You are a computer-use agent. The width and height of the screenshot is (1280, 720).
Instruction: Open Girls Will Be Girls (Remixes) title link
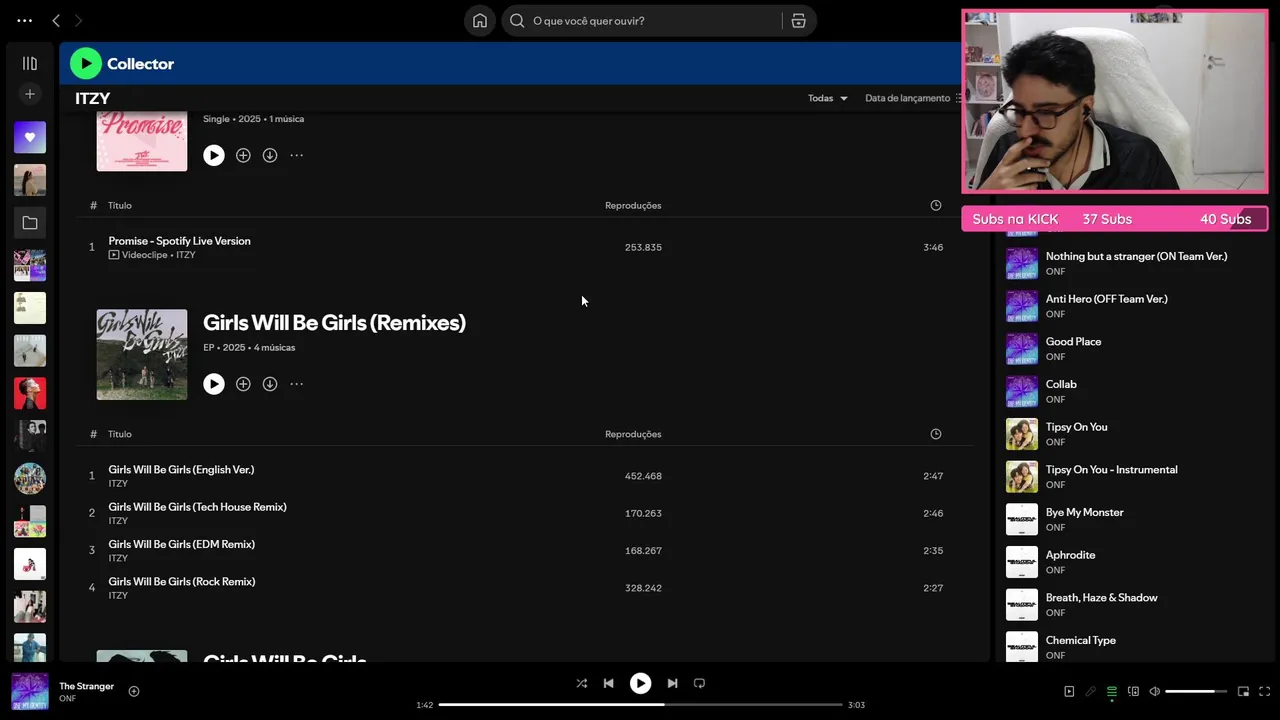334,323
